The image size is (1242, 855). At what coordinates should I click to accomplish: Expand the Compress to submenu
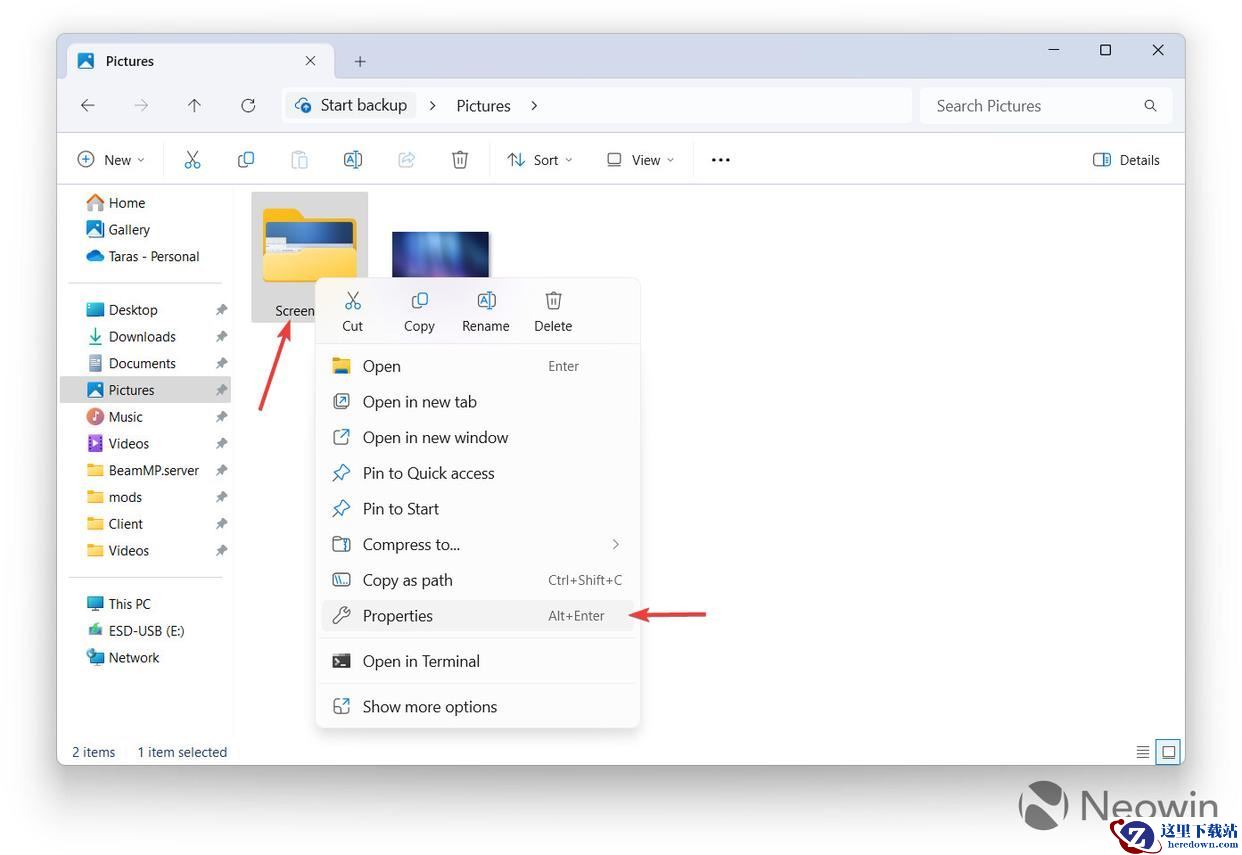[x=478, y=544]
